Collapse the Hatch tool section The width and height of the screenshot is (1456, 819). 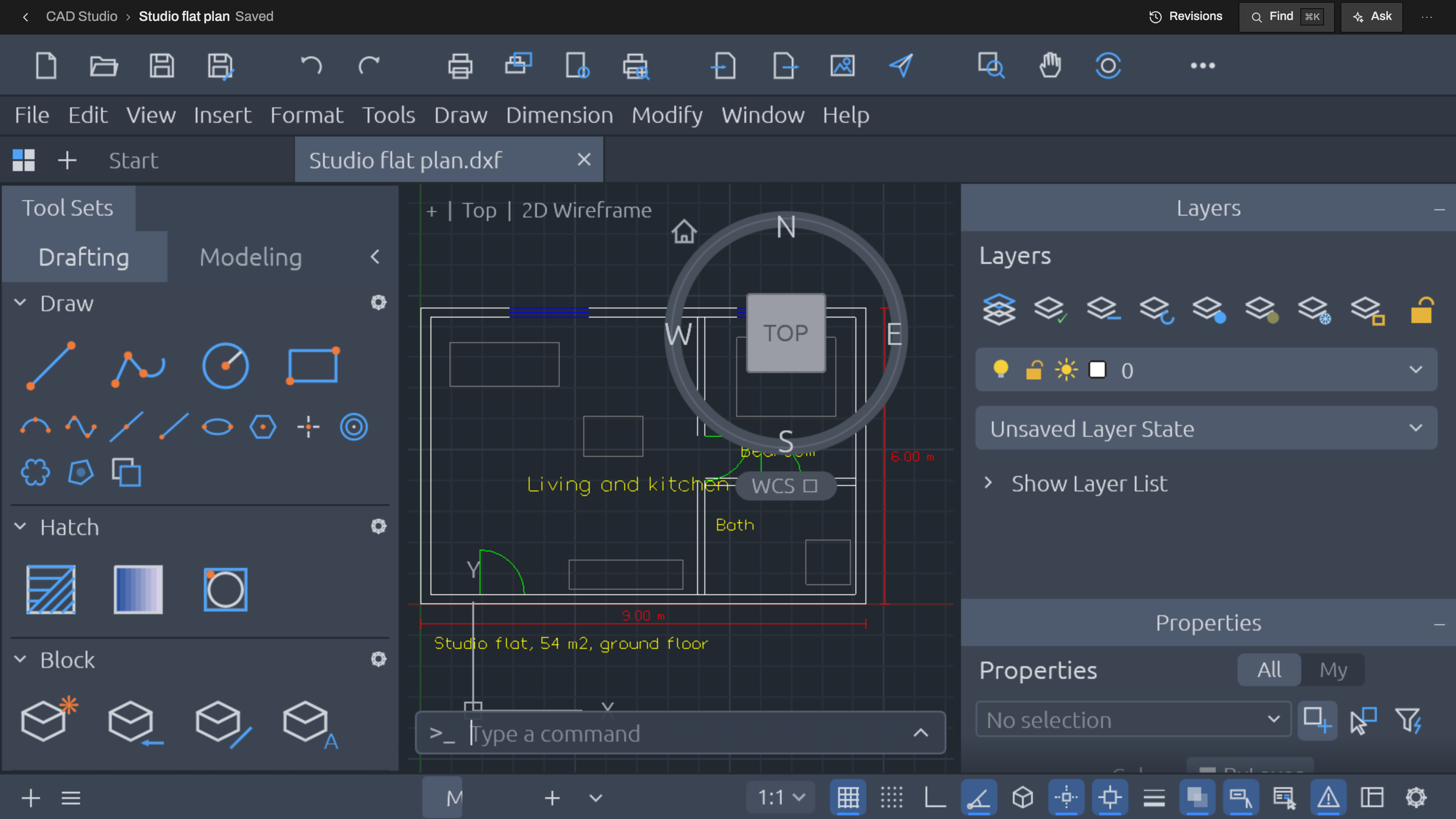click(x=20, y=526)
